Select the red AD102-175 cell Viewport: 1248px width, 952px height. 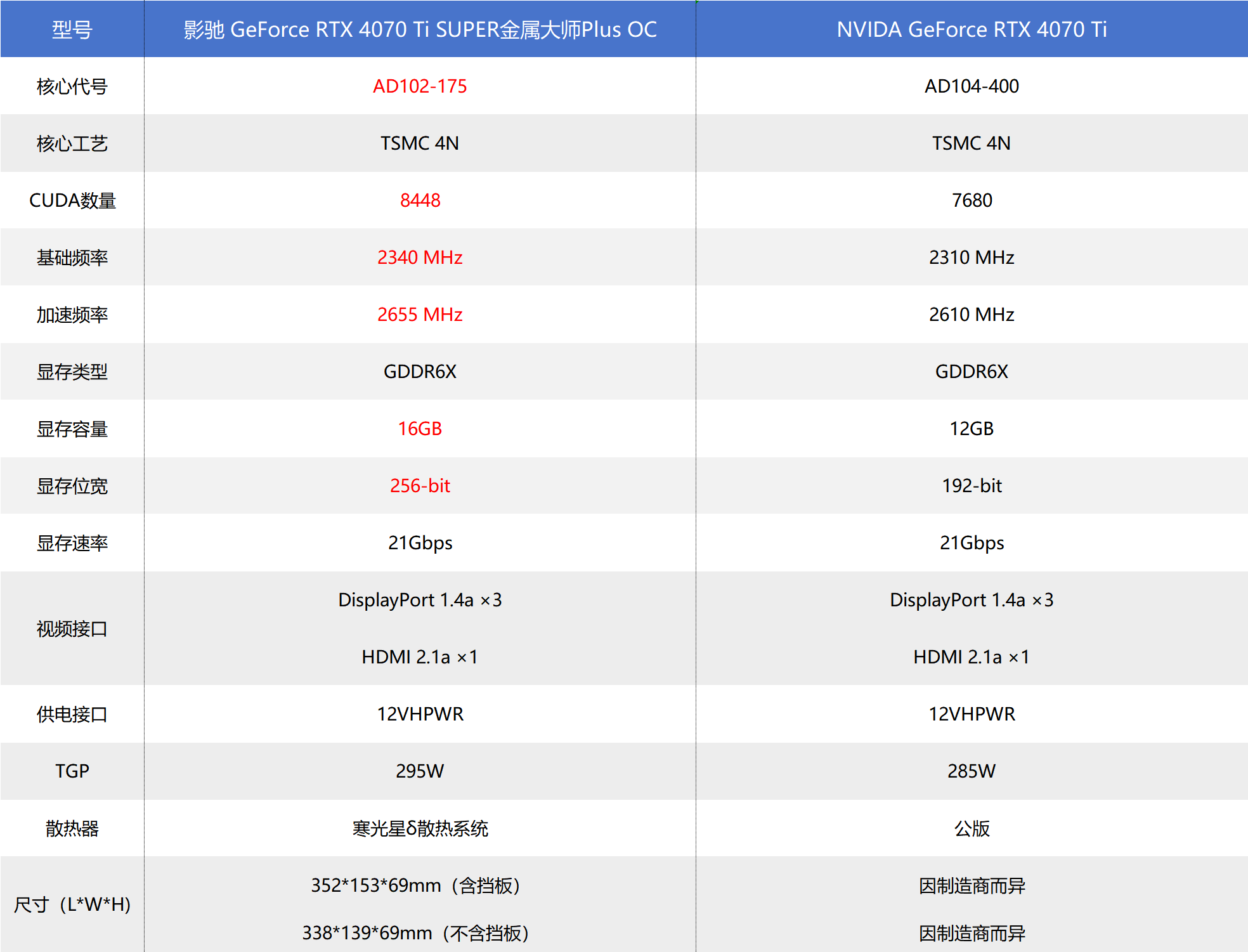point(420,86)
